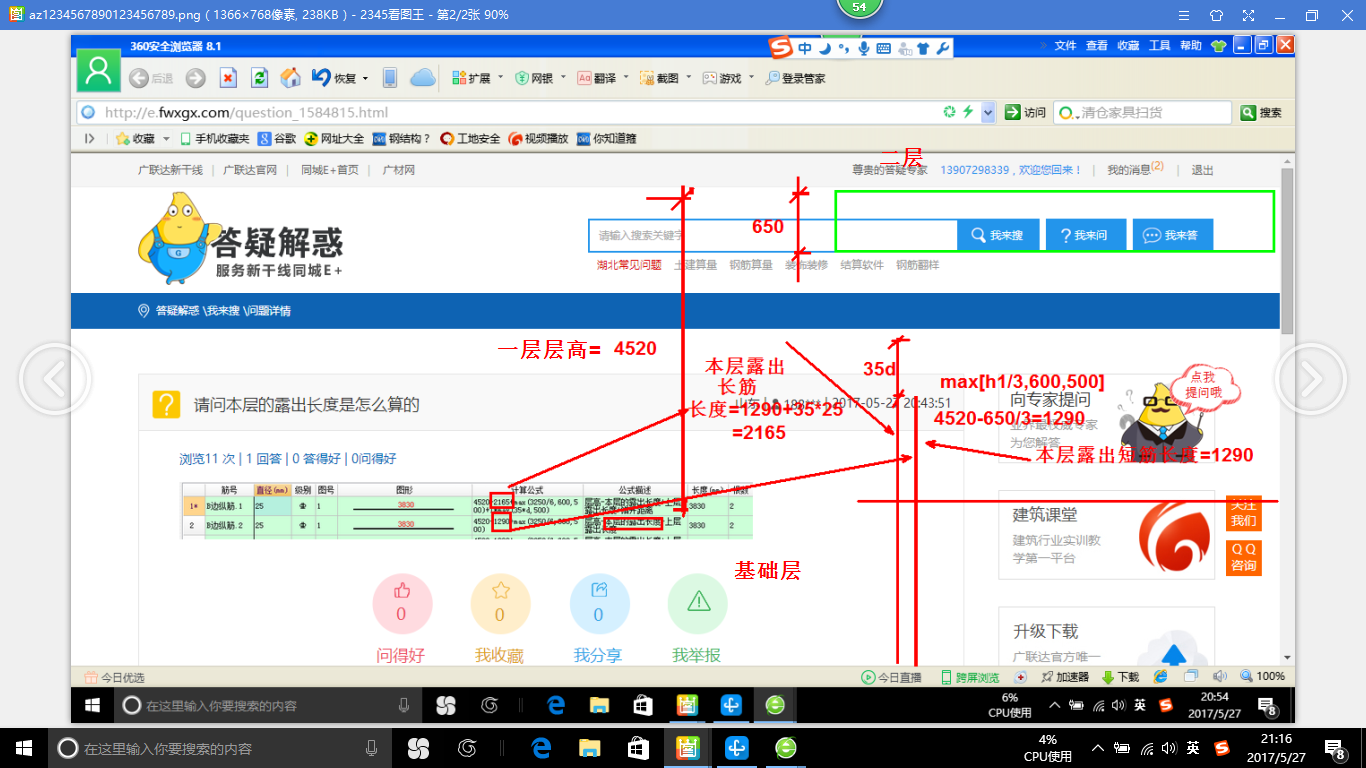
Task: Open the 扩展 extensions toolbar item
Action: [x=471, y=78]
